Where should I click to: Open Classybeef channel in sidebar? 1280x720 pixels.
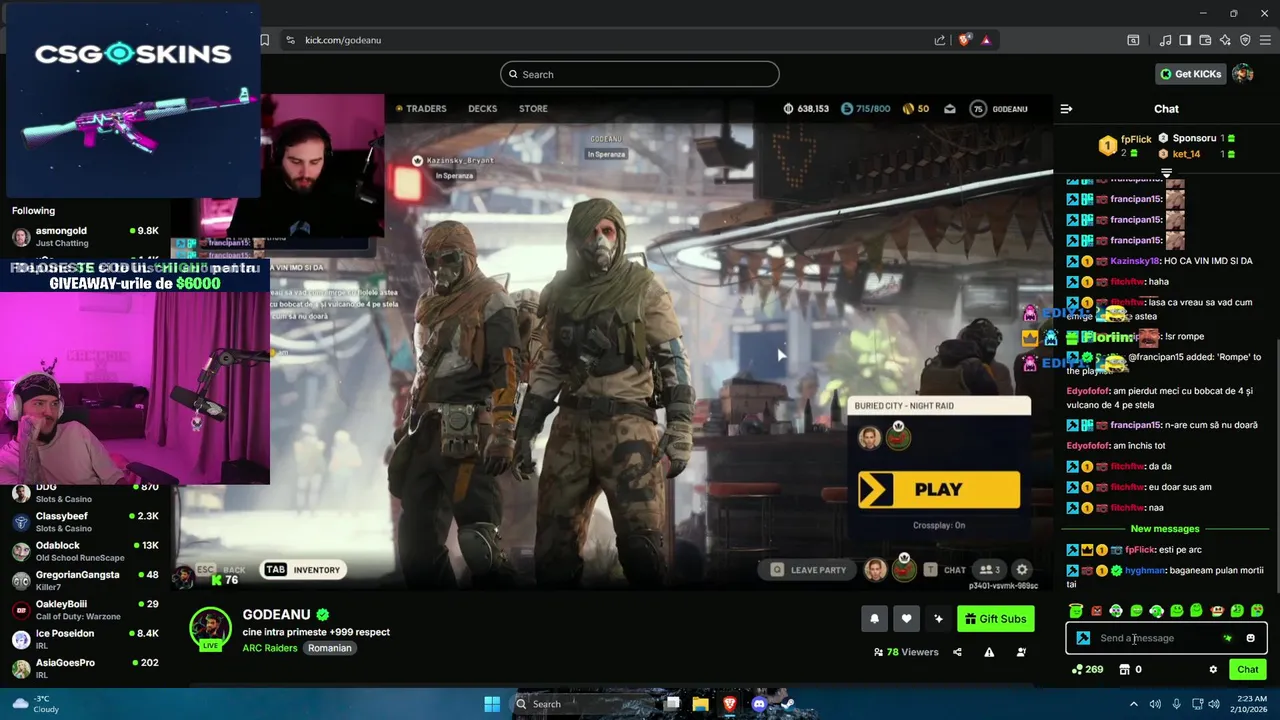86,522
